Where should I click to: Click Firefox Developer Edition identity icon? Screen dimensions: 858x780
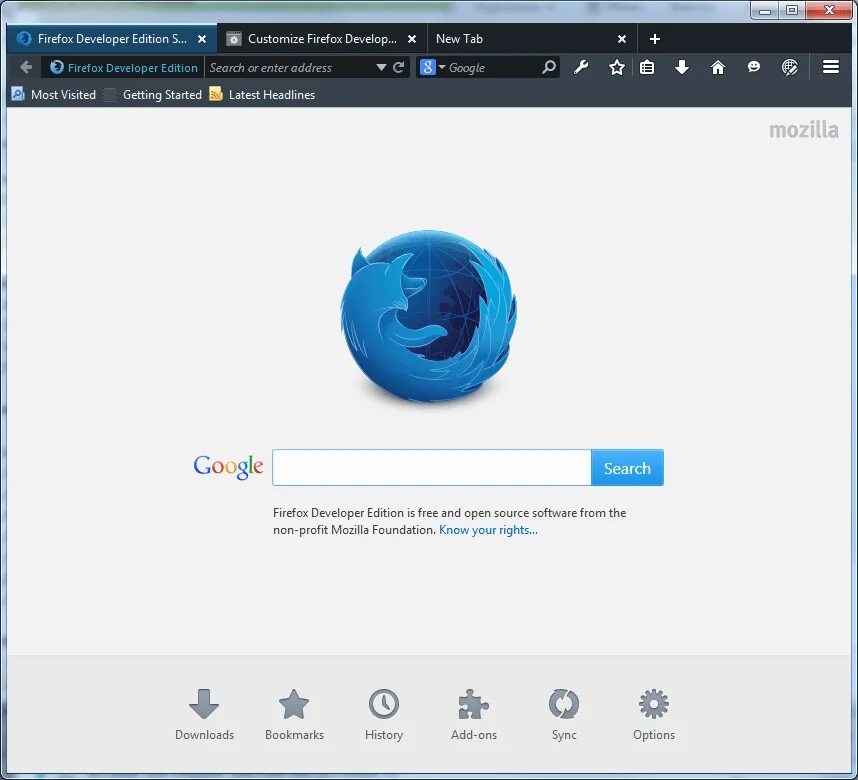56,67
